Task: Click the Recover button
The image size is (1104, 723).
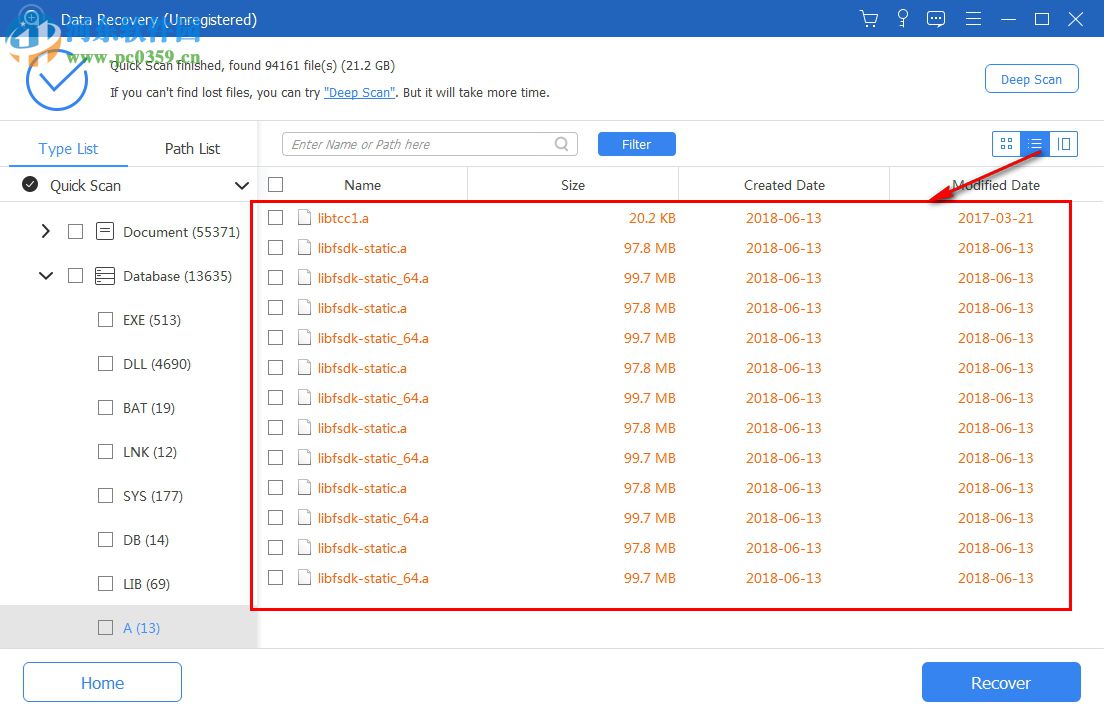Action: pyautogui.click(x=1001, y=682)
